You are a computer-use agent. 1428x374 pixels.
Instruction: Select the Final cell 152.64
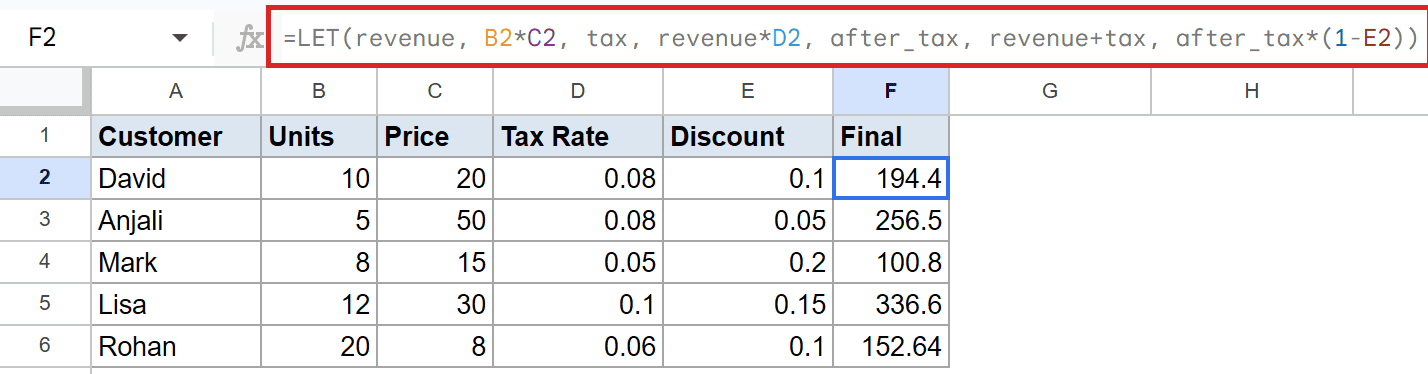(x=891, y=346)
